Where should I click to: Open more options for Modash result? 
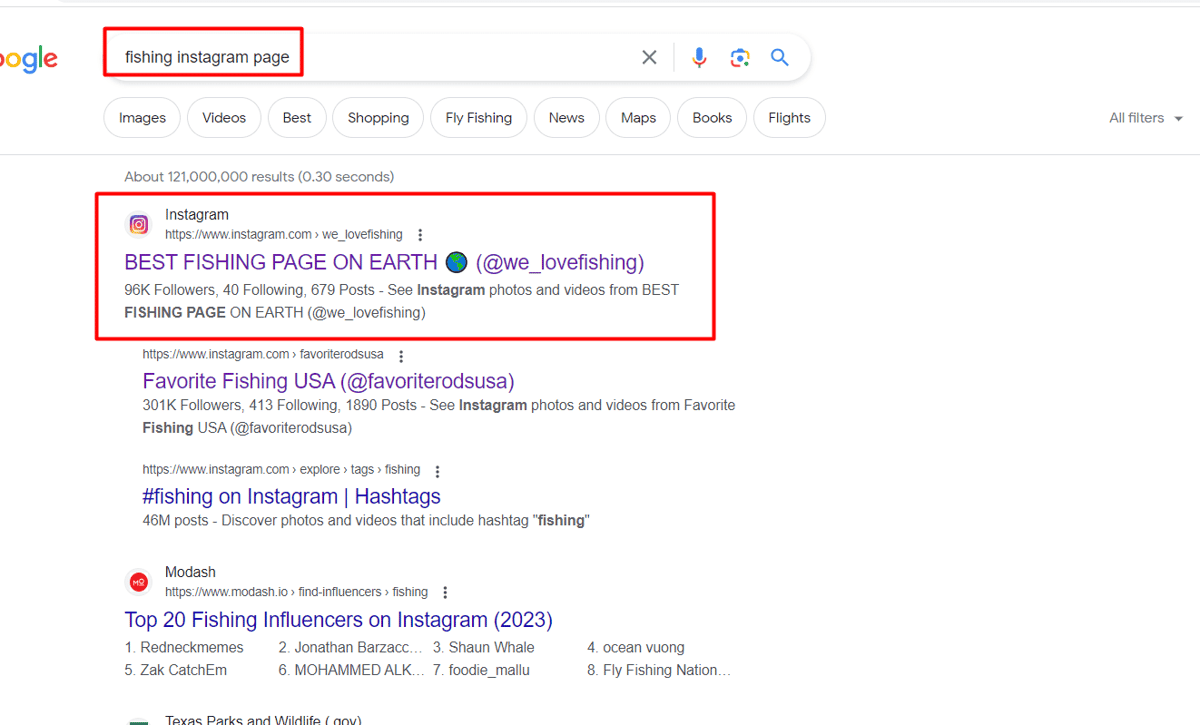point(445,593)
